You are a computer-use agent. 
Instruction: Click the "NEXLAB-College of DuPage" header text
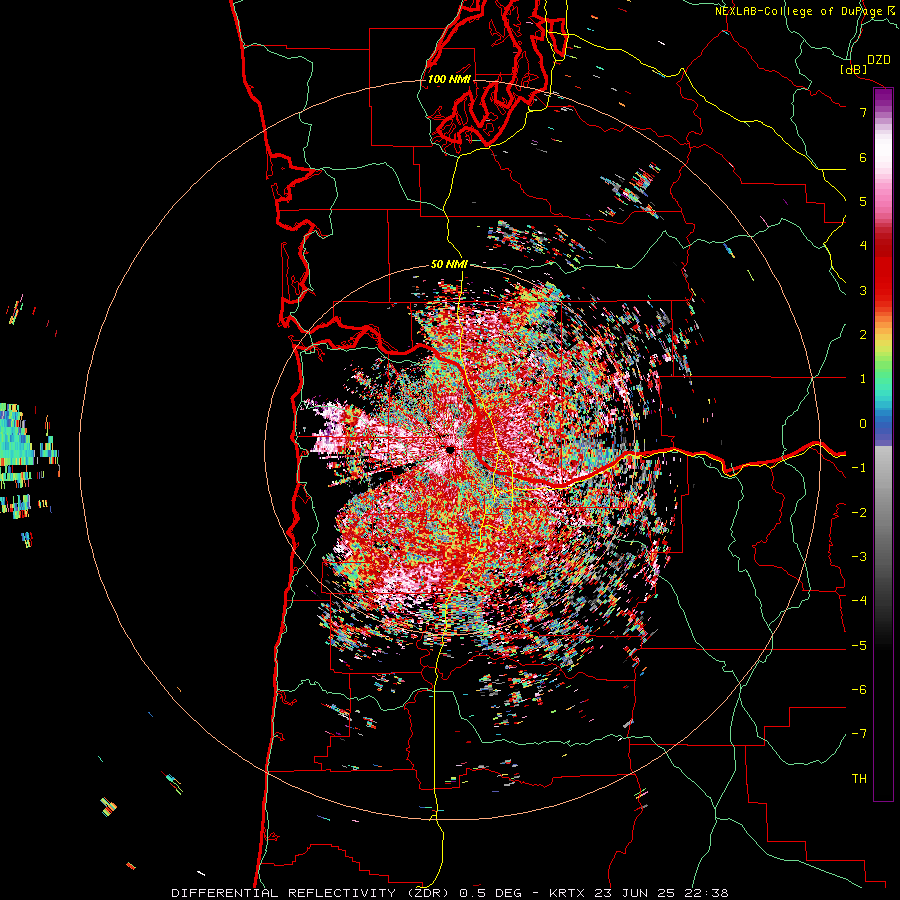click(800, 11)
